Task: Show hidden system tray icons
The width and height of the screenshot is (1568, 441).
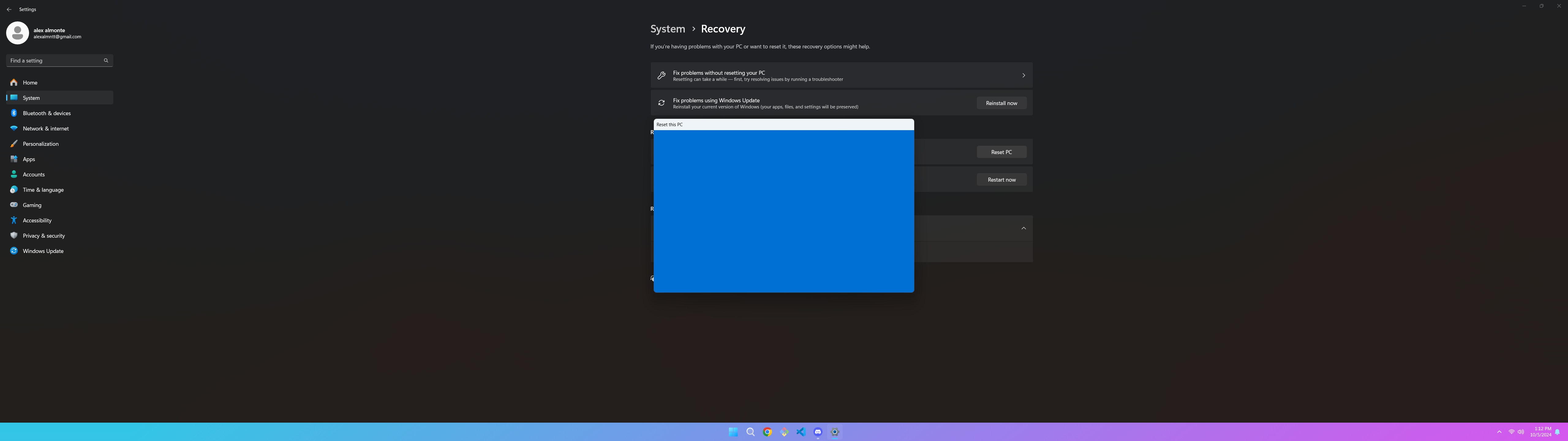Action: coord(1499,432)
